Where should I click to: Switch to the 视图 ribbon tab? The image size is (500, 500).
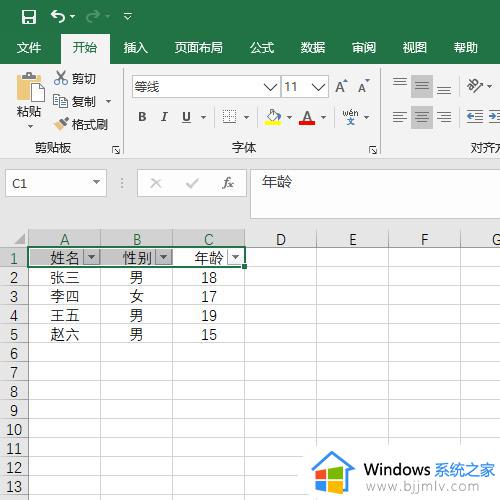[414, 47]
